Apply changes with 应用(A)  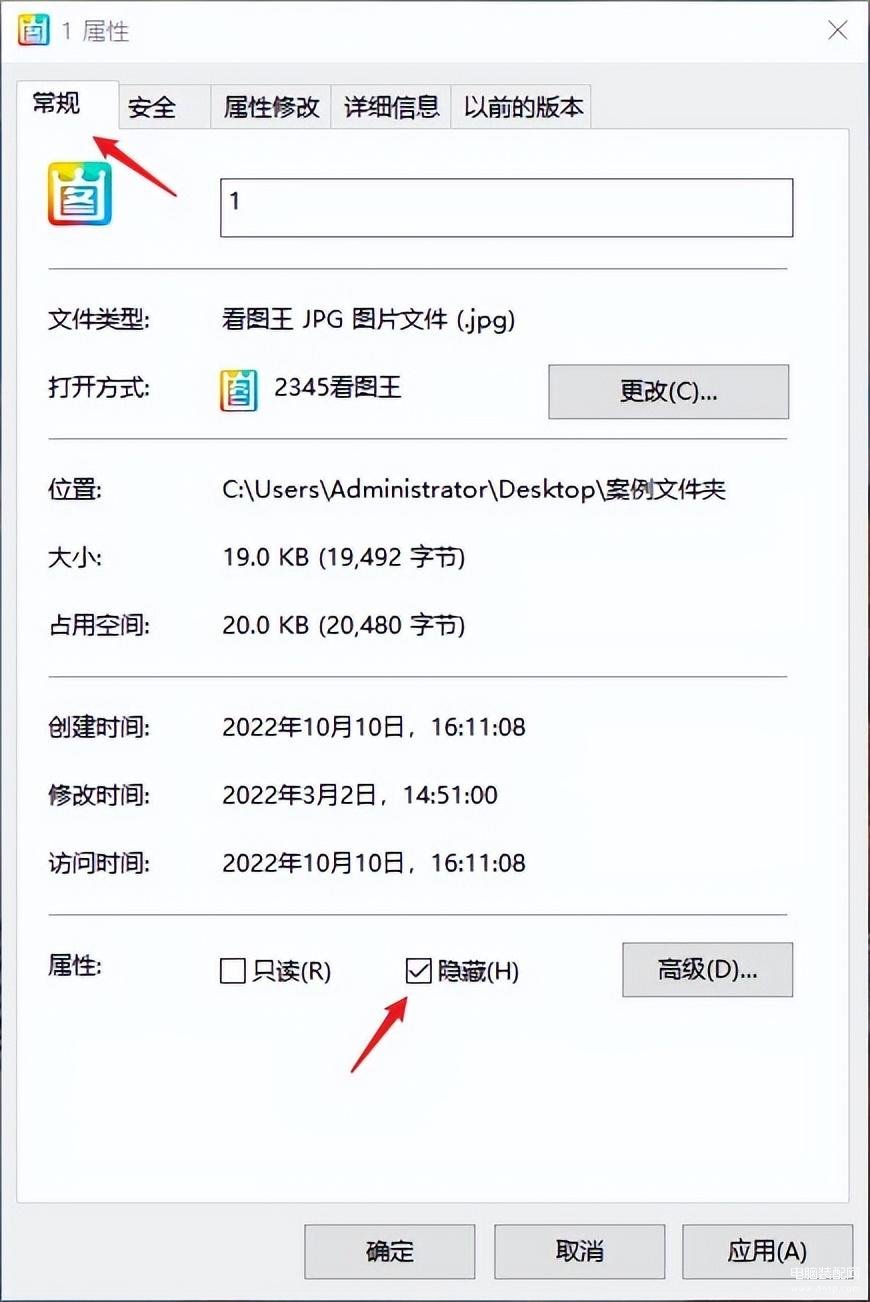click(768, 1250)
